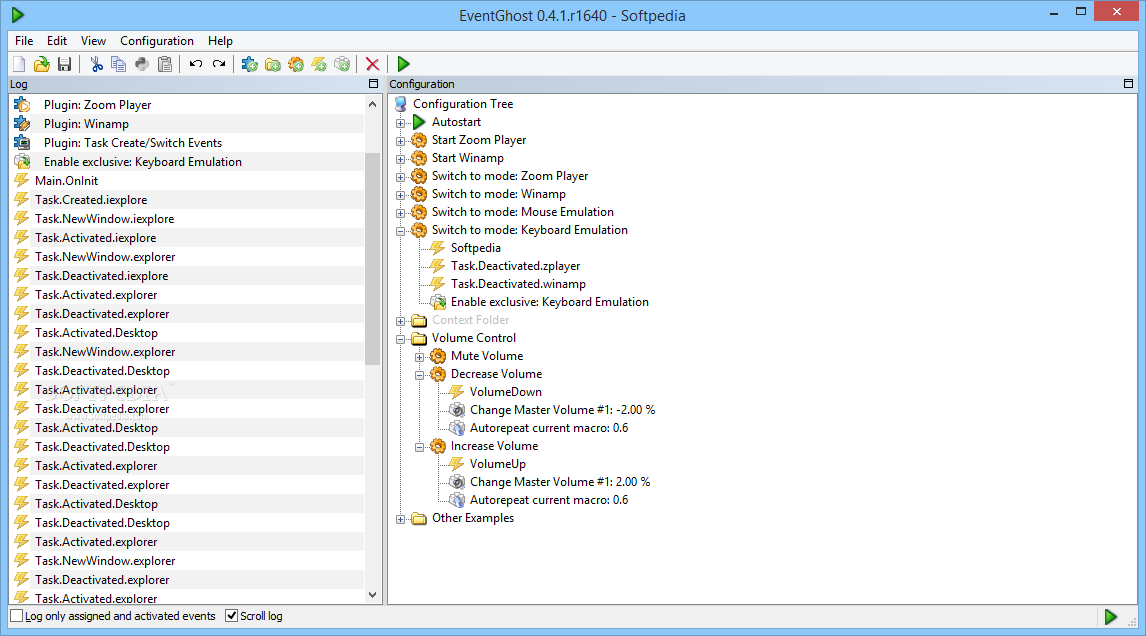The height and width of the screenshot is (636, 1146).
Task: Click the Task Create/Switch Events plugin icon
Action: 23,143
